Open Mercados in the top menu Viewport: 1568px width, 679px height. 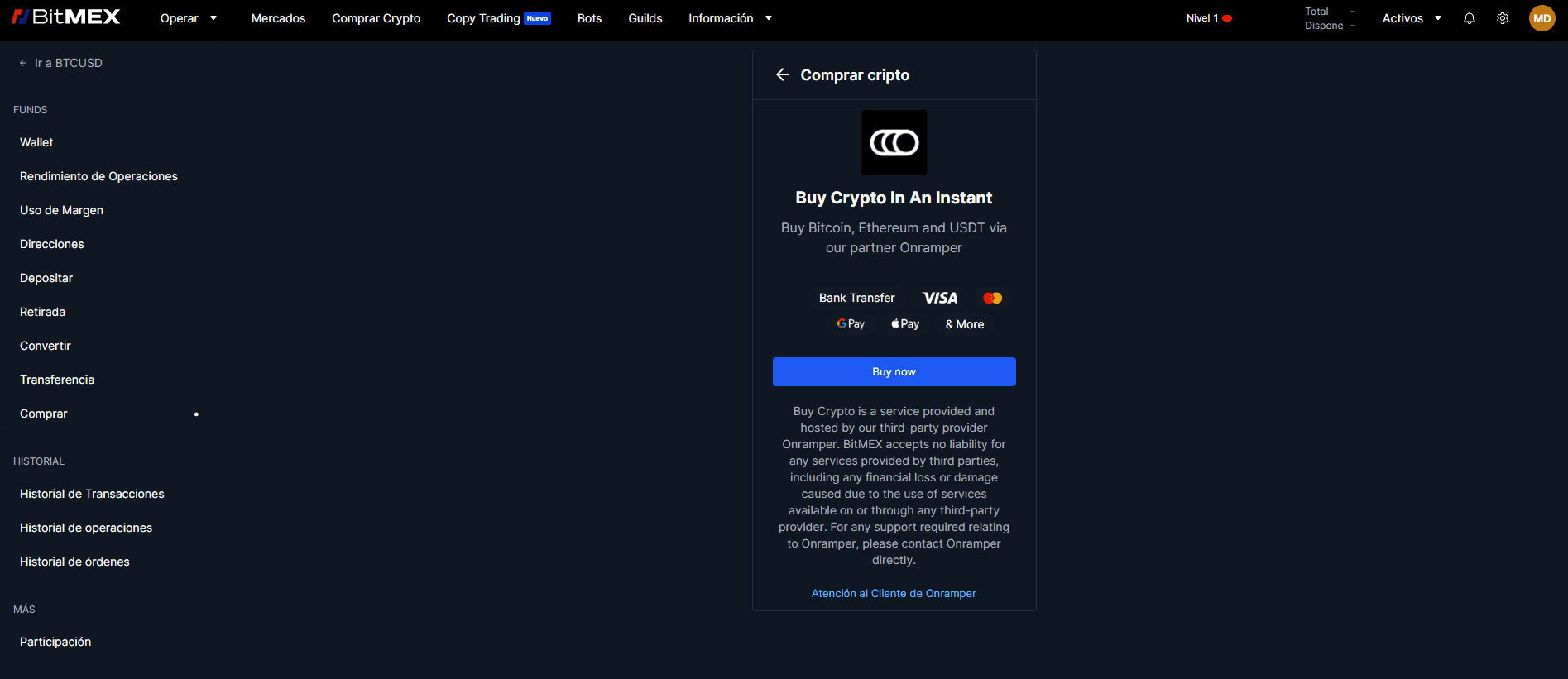tap(278, 18)
